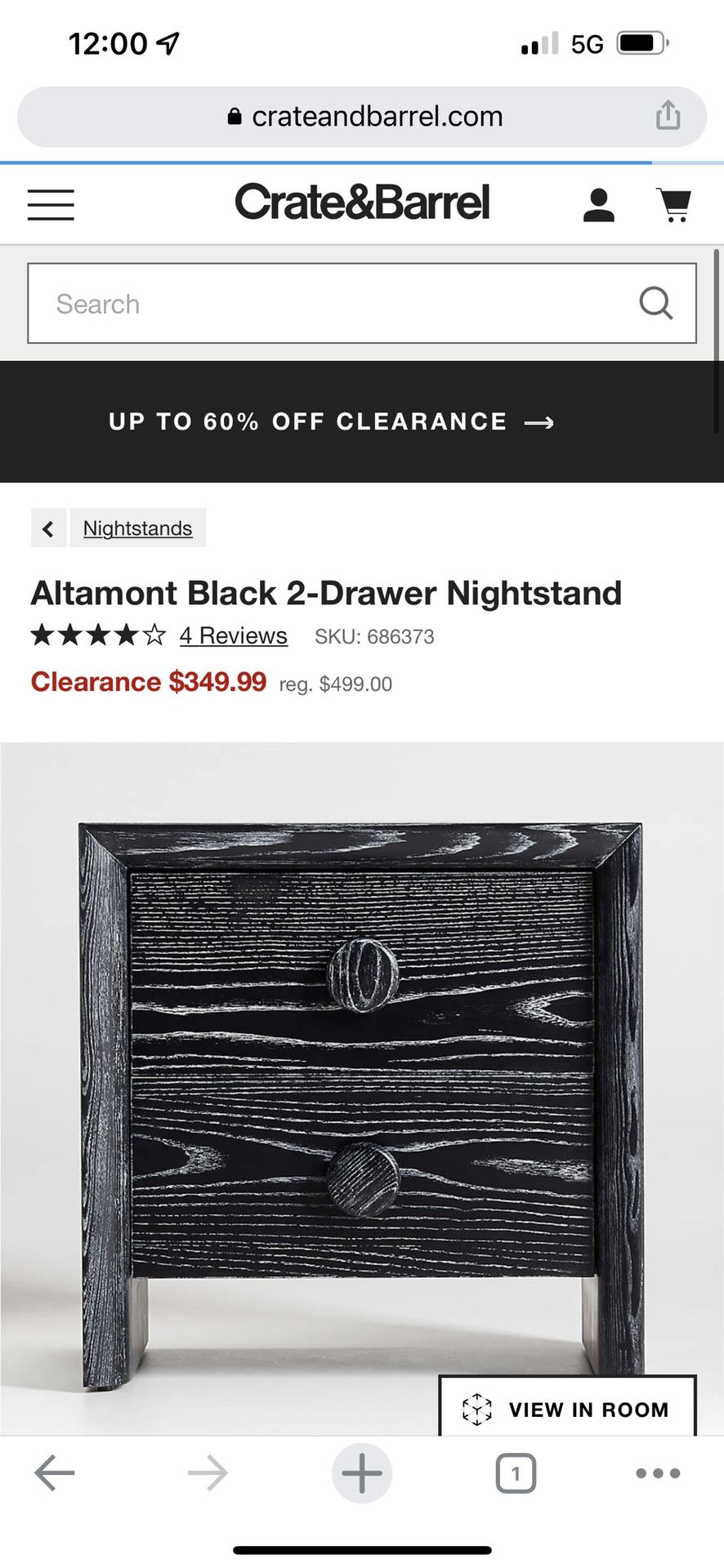Open a new tab with the plus button

[x=362, y=1474]
